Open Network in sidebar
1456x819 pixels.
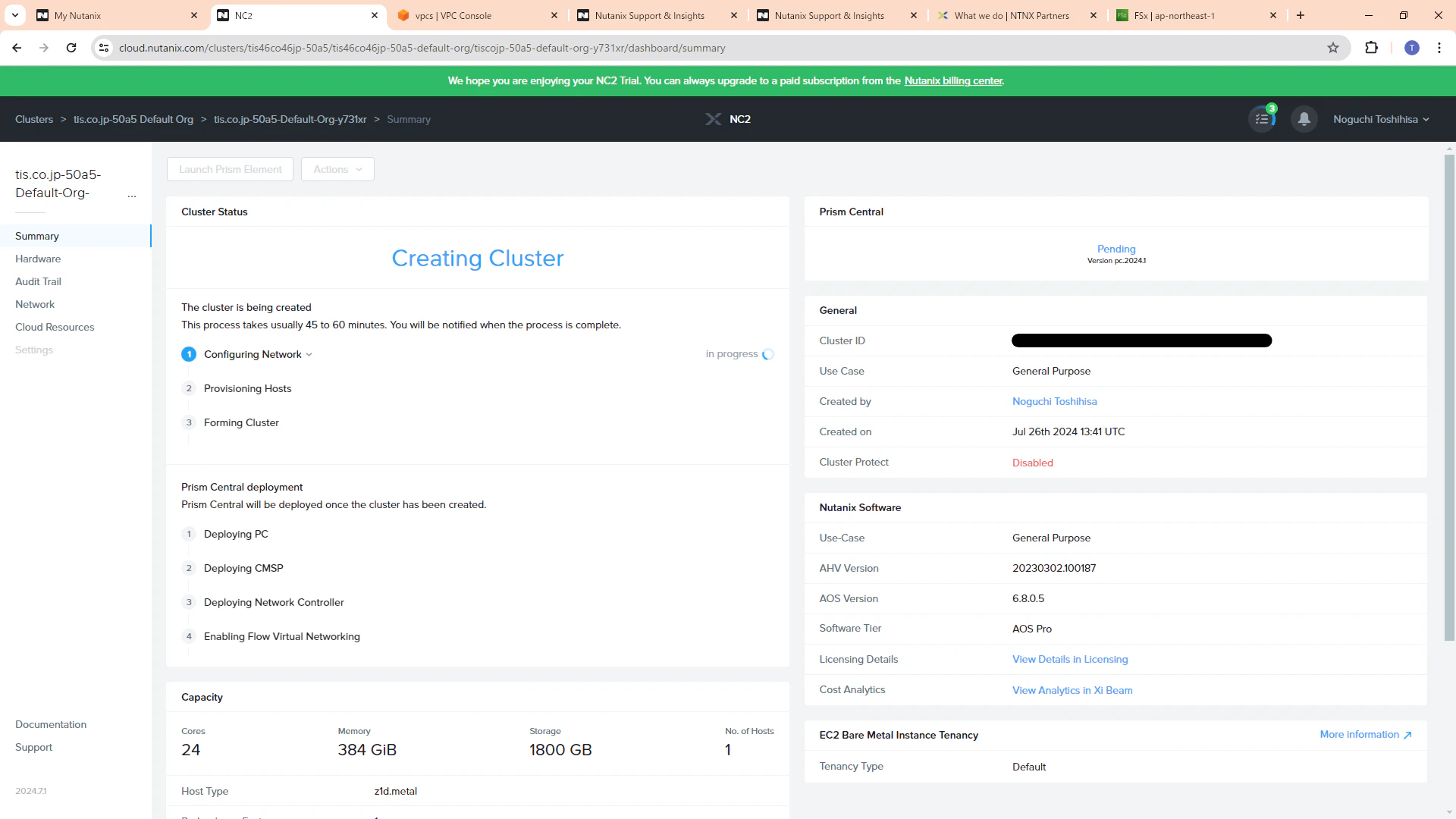(35, 304)
